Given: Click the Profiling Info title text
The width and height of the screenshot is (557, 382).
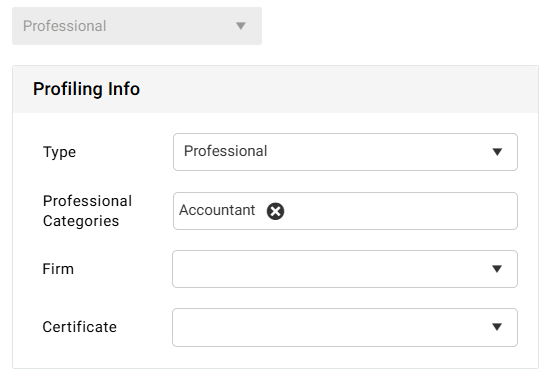Looking at the screenshot, I should 86,89.
